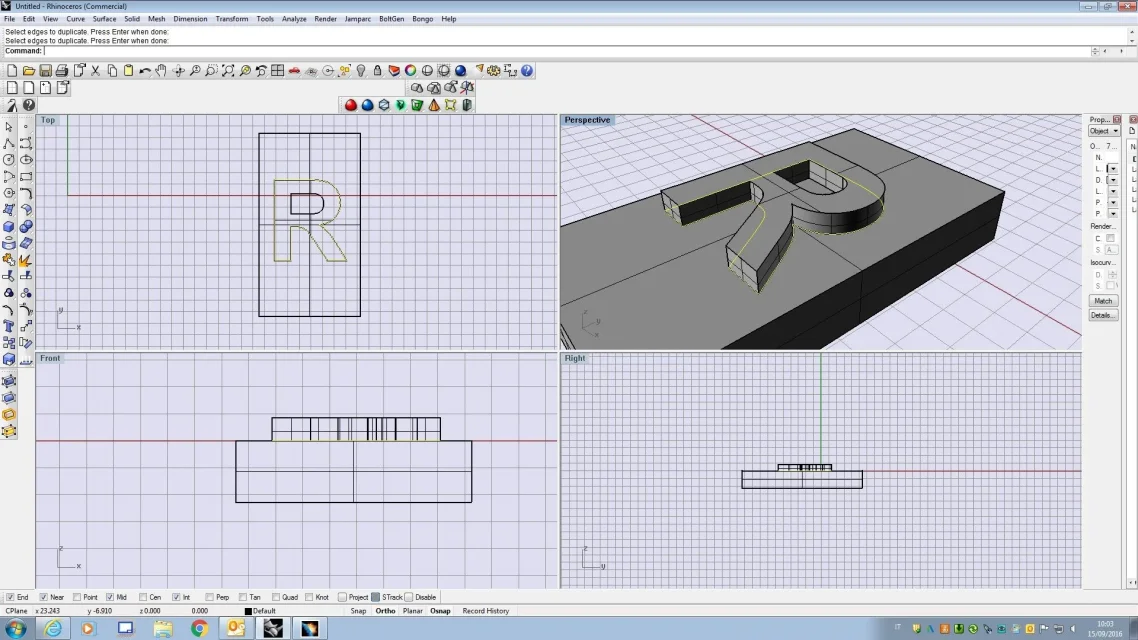
Task: Click the Undo arrow icon
Action: (145, 71)
